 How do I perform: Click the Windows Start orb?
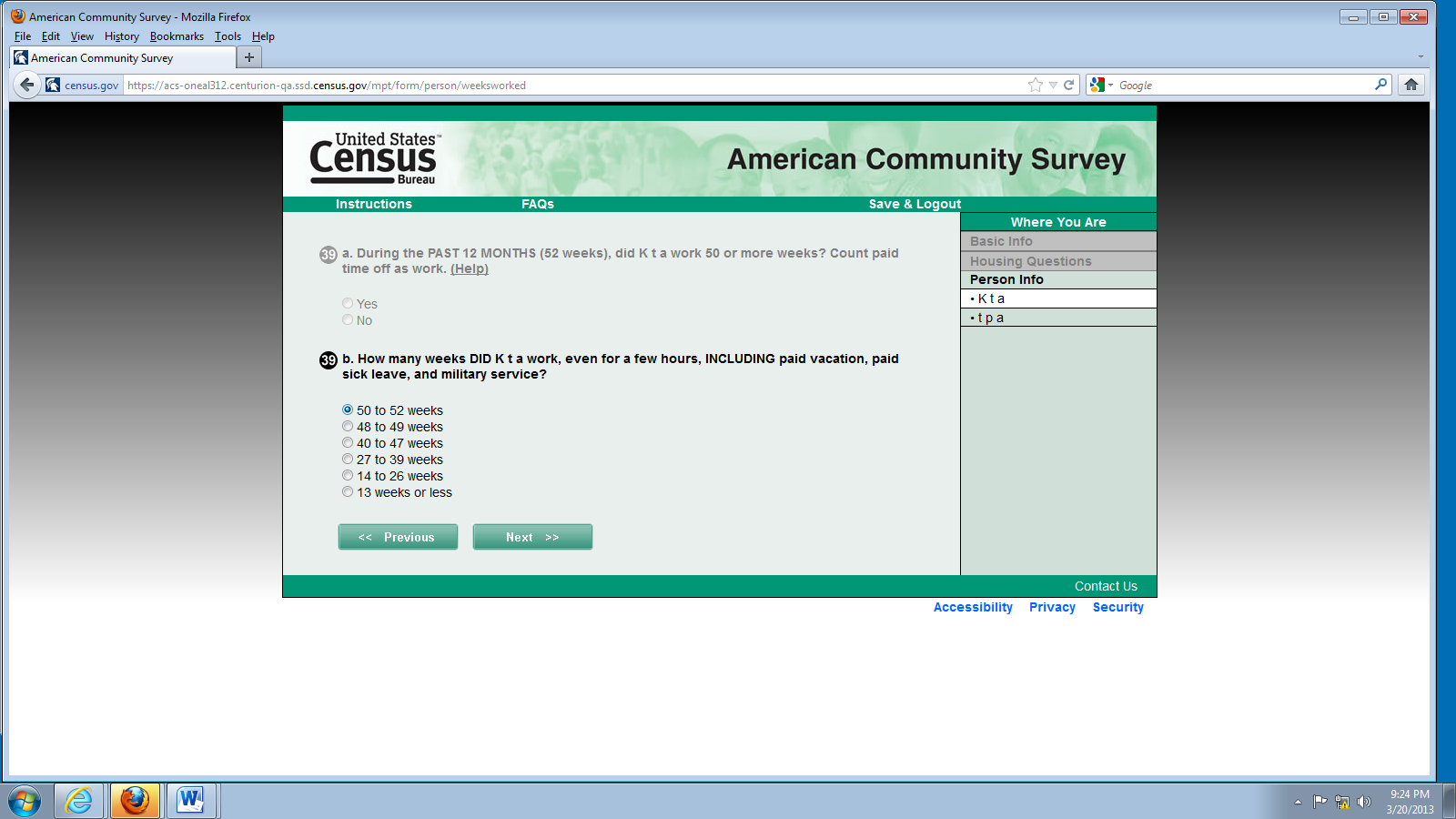point(25,802)
